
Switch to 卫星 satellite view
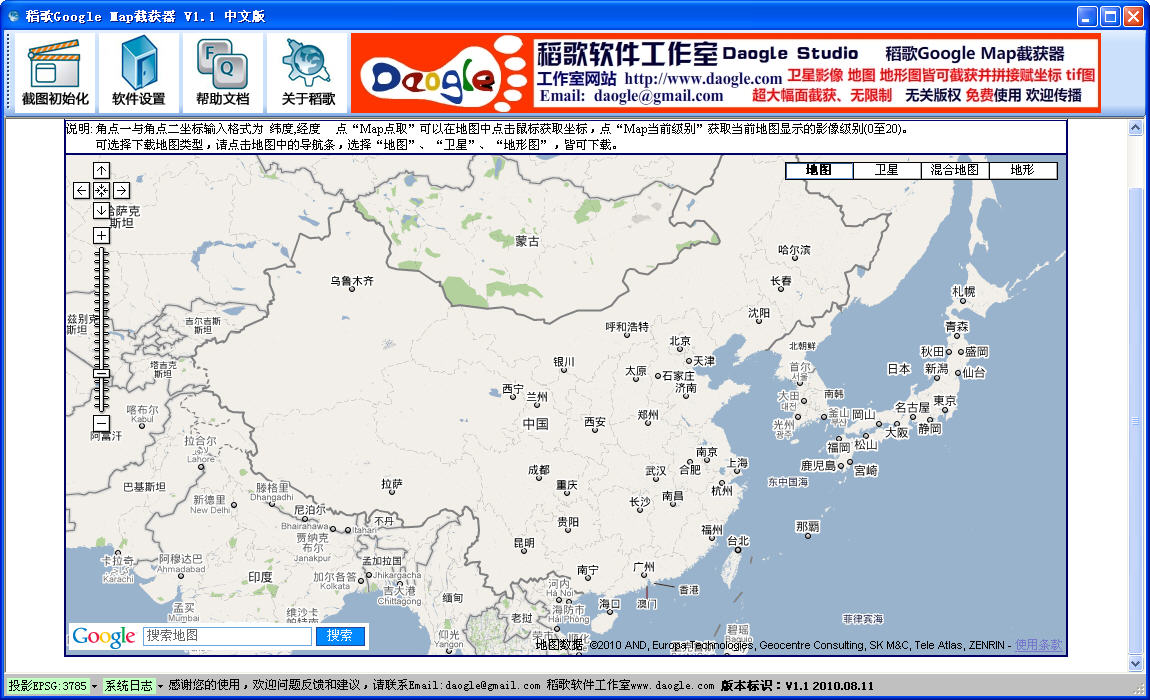pyautogui.click(x=887, y=170)
